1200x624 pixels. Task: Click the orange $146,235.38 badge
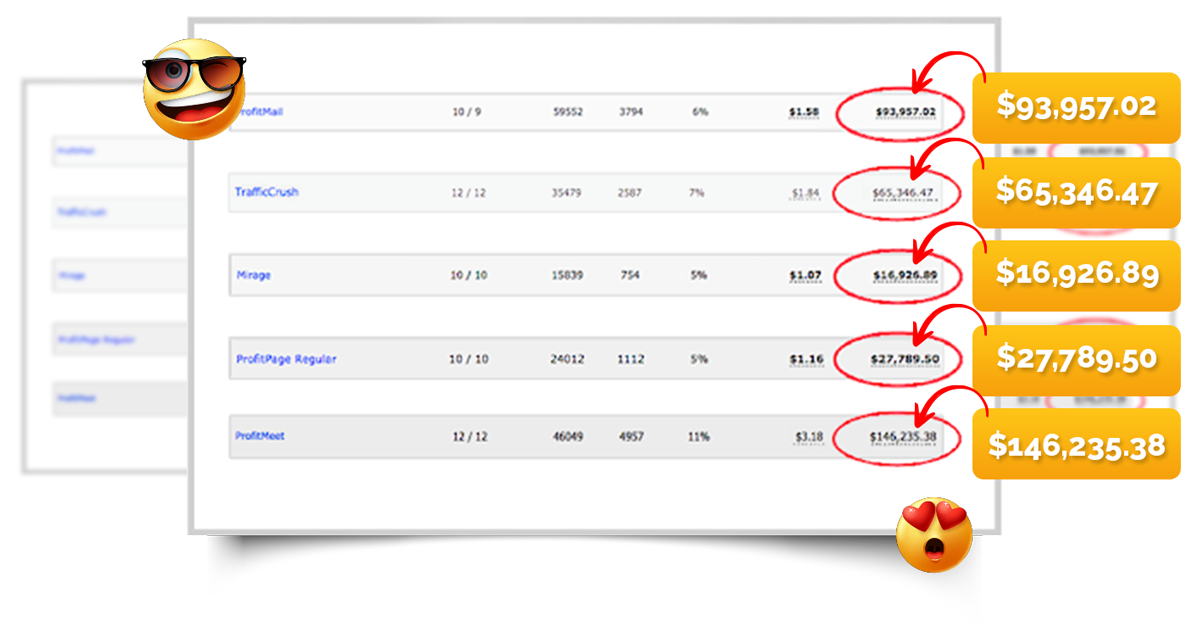(1076, 444)
